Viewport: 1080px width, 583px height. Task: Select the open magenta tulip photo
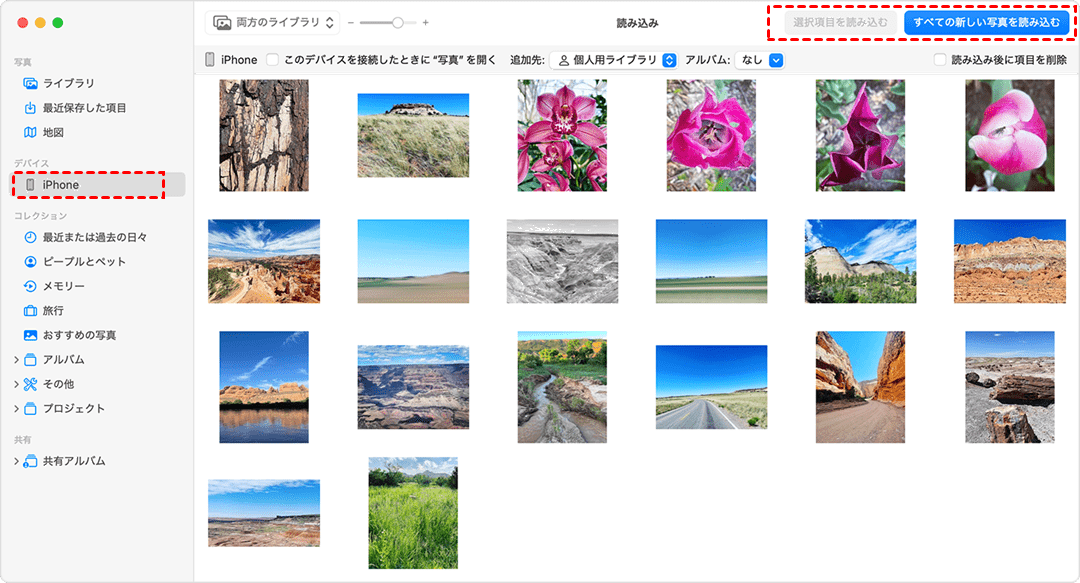(x=712, y=135)
